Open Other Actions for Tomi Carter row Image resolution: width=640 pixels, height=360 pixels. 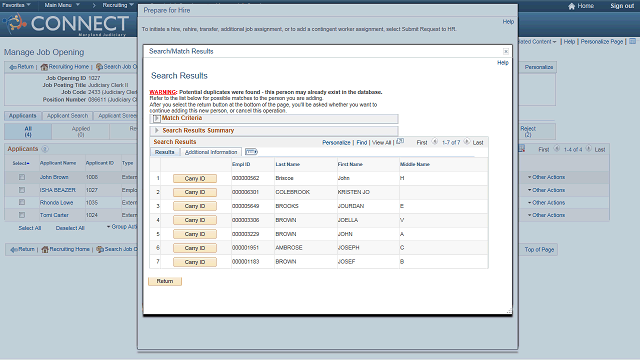(547, 215)
